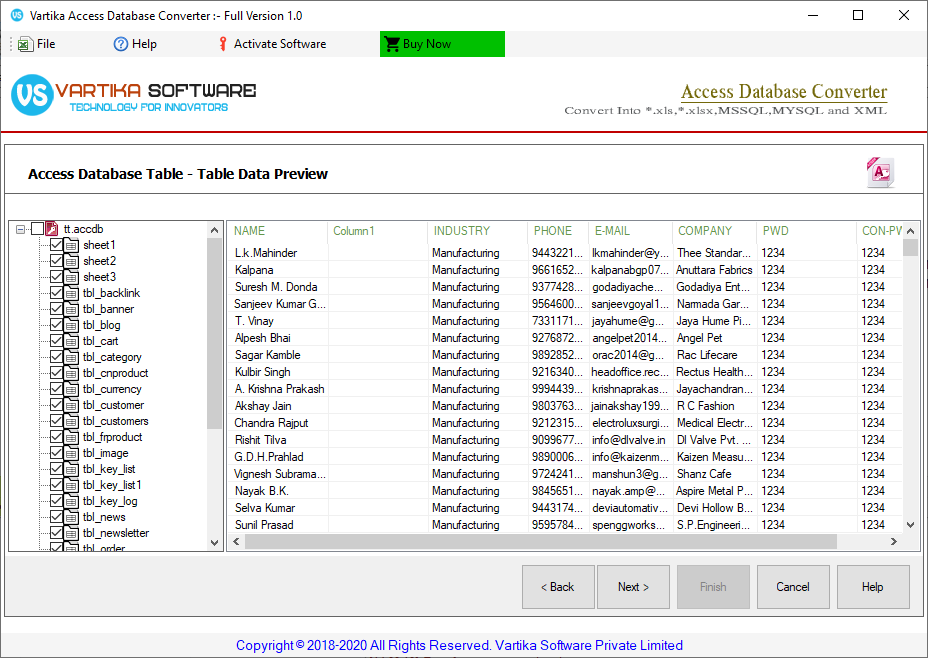The image size is (928, 658).
Task: Uncheck the sheet2 checkbox
Action: pyautogui.click(x=57, y=261)
